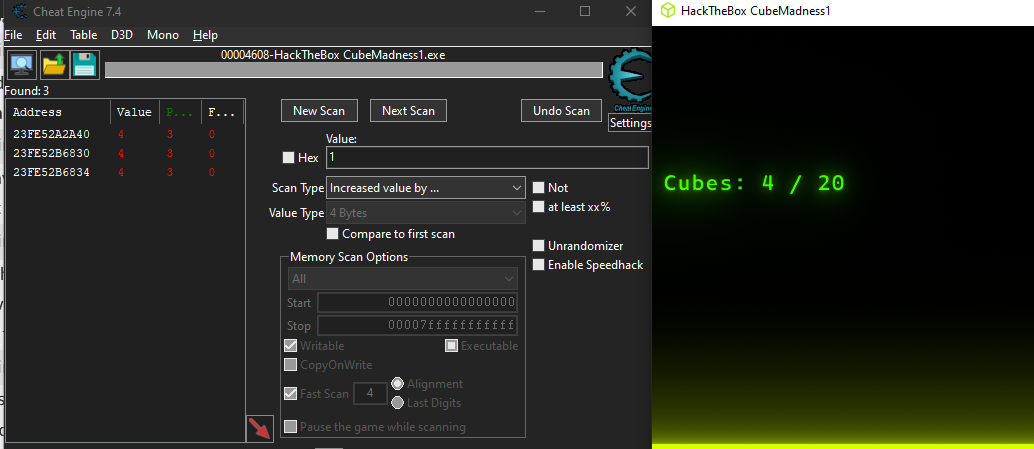Screen dimensions: 1034x449
Task: Open the Table menu
Action: click(x=84, y=35)
